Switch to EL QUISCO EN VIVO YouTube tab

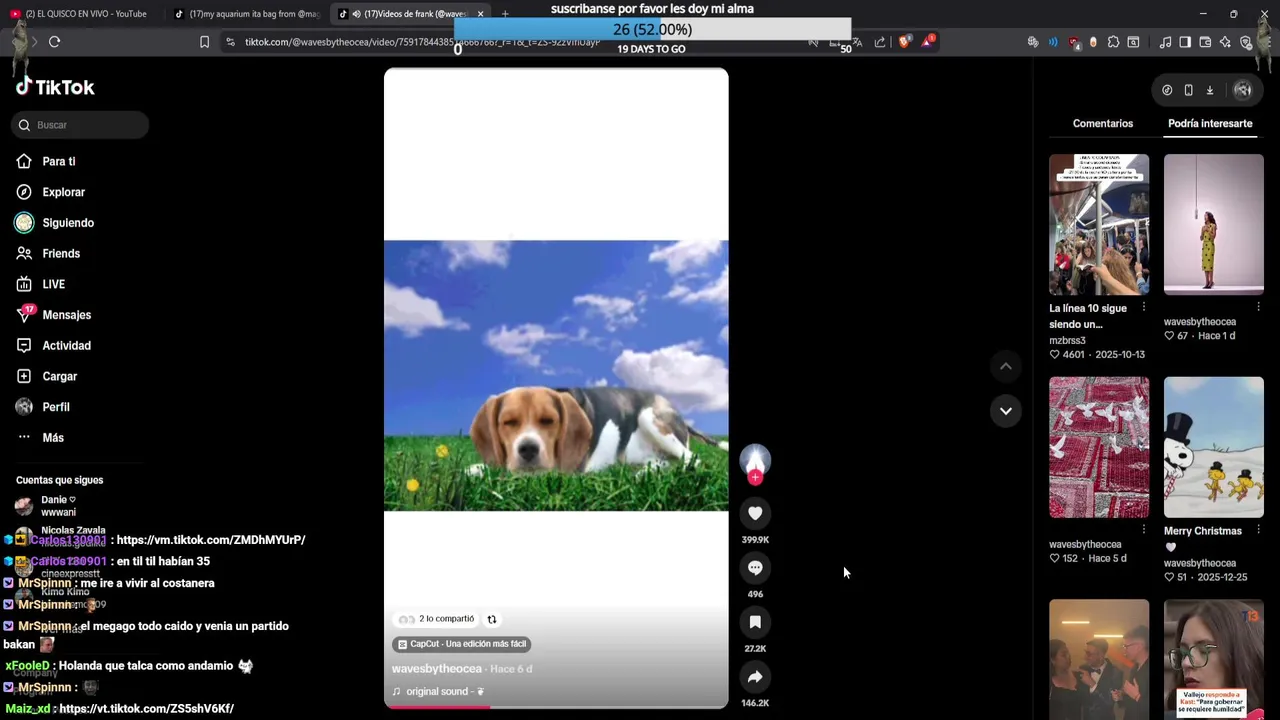coord(80,14)
